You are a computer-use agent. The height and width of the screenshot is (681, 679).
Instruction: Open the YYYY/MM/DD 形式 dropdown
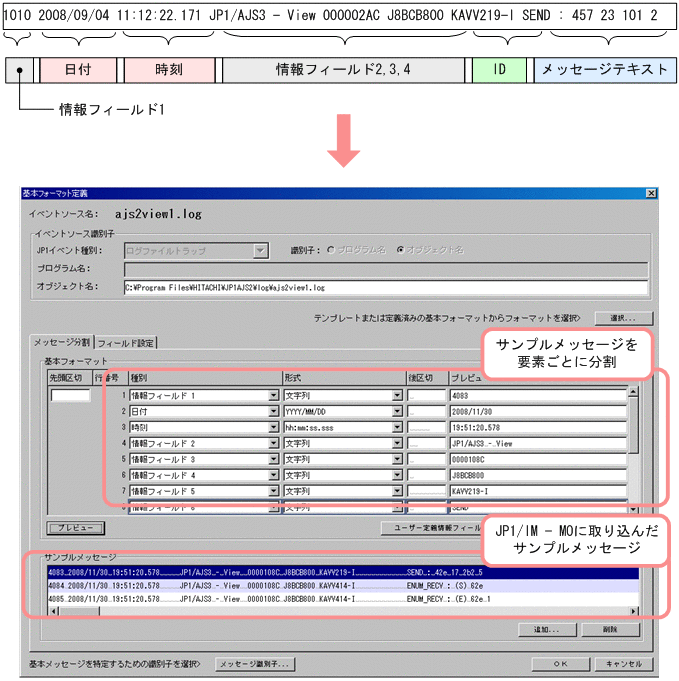pyautogui.click(x=397, y=411)
